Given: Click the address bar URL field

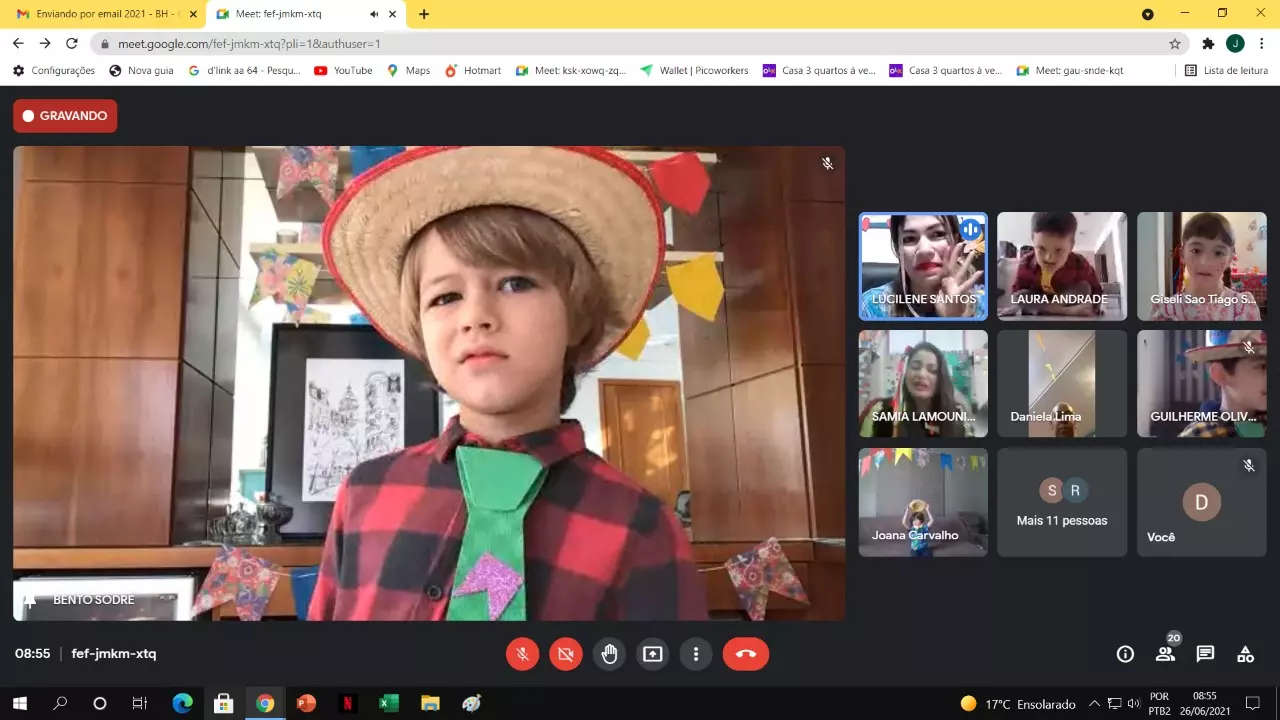Looking at the screenshot, I should point(640,44).
